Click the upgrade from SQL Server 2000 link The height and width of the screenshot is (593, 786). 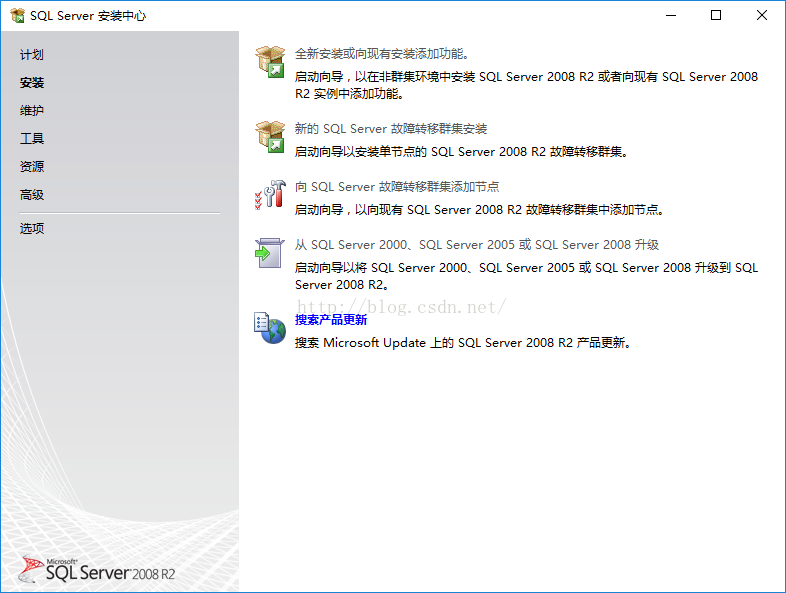[477, 245]
